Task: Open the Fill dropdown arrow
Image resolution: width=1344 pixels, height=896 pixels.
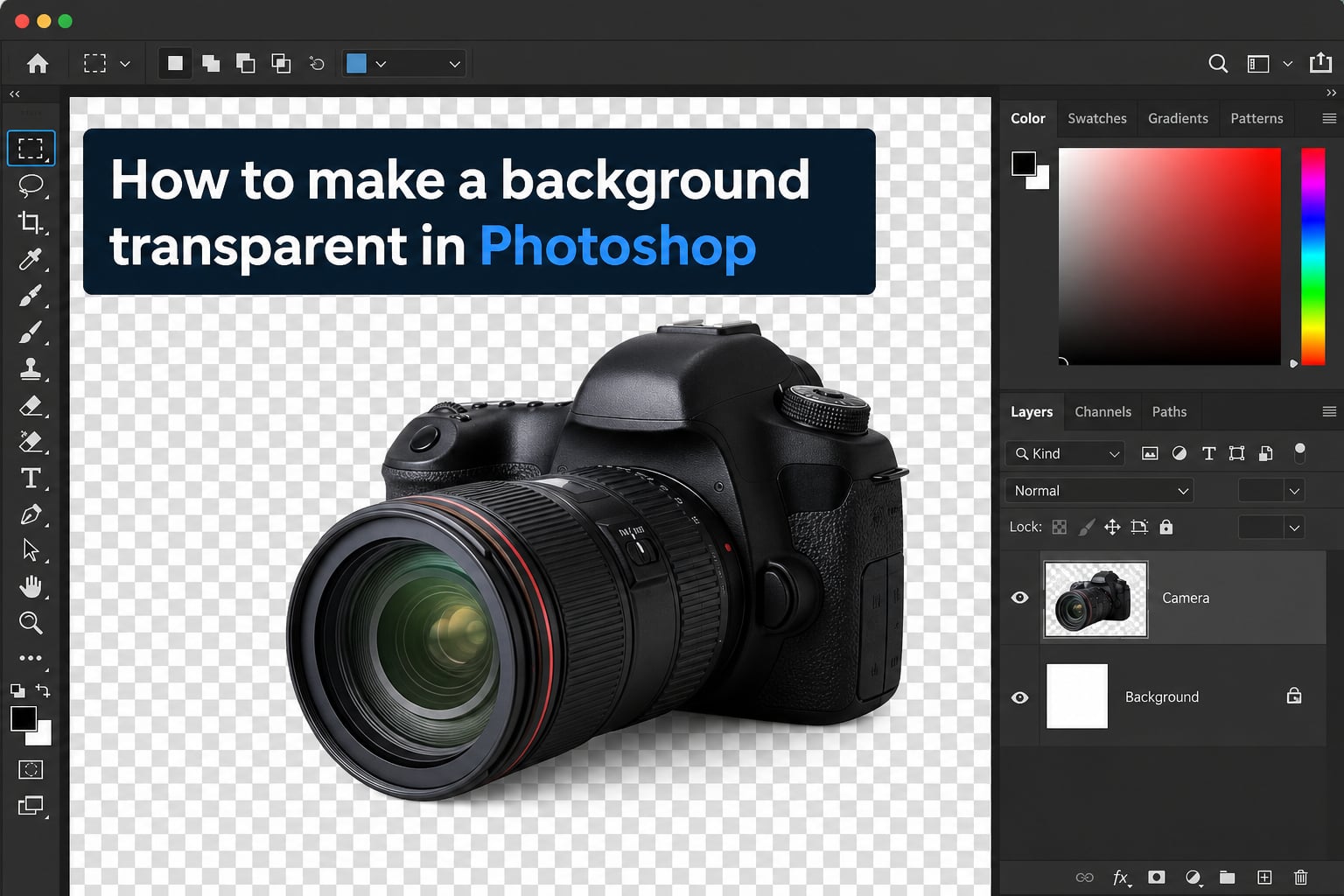Action: 1294,528
